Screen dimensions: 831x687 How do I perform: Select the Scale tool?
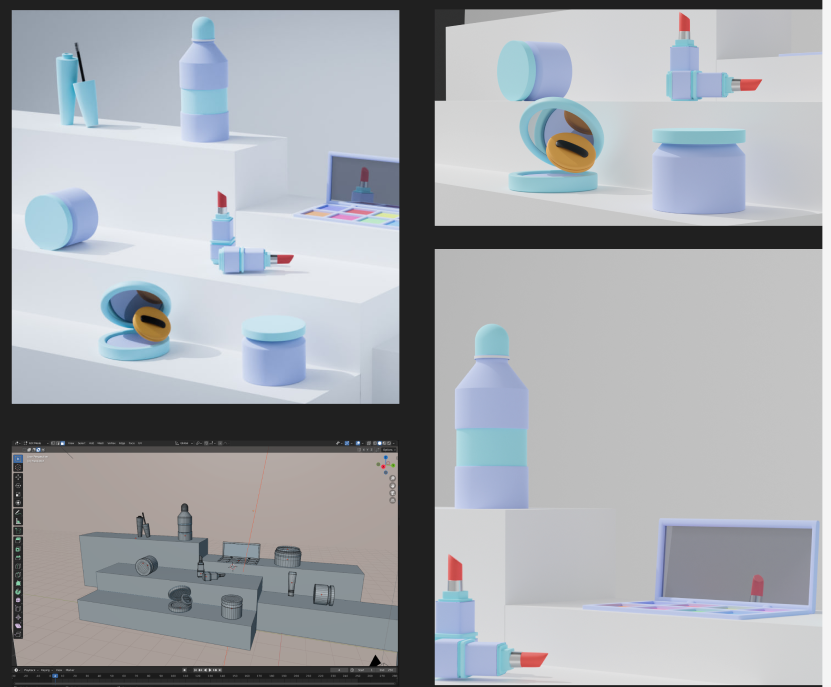point(17,495)
